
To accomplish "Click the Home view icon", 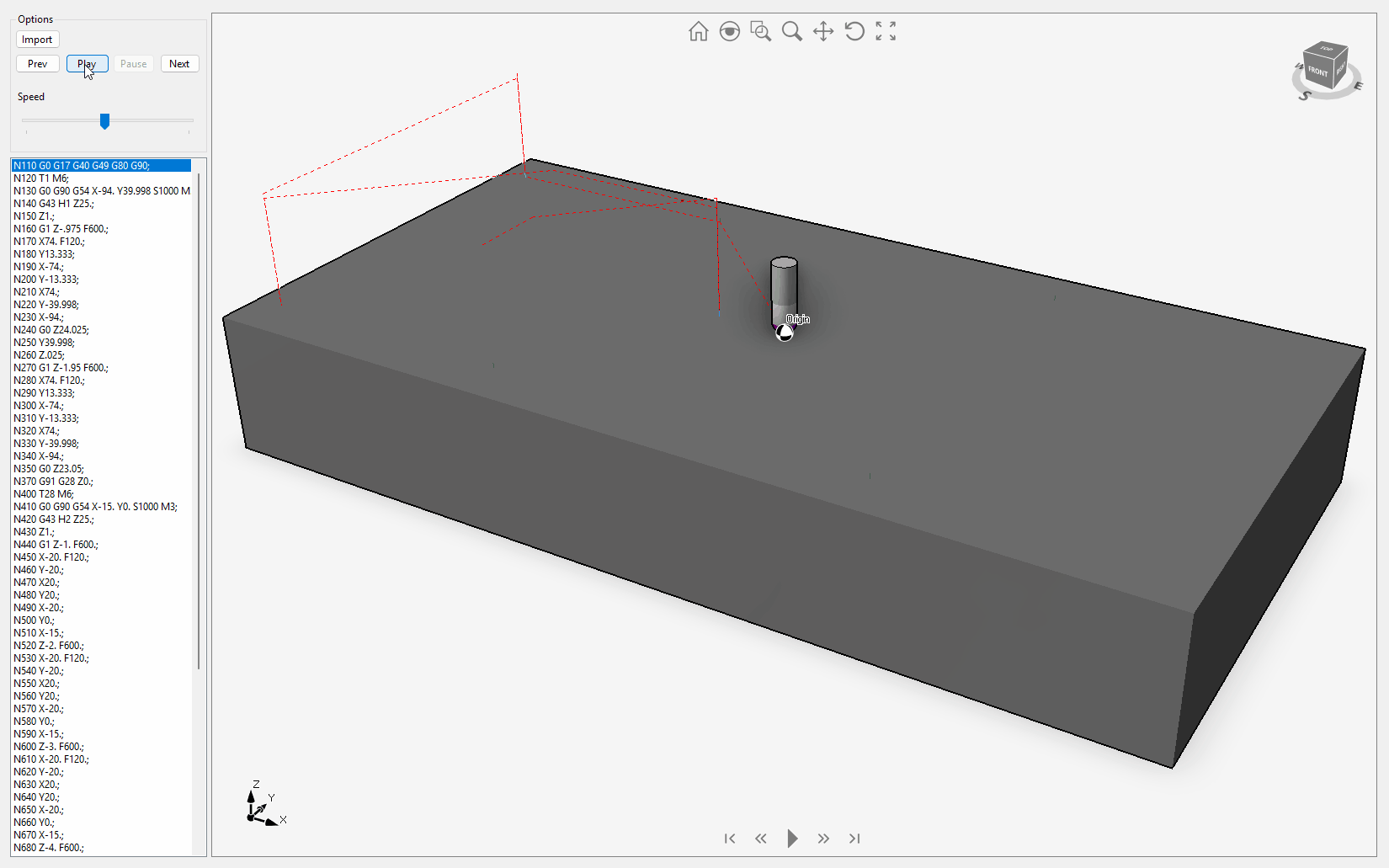I will click(698, 32).
